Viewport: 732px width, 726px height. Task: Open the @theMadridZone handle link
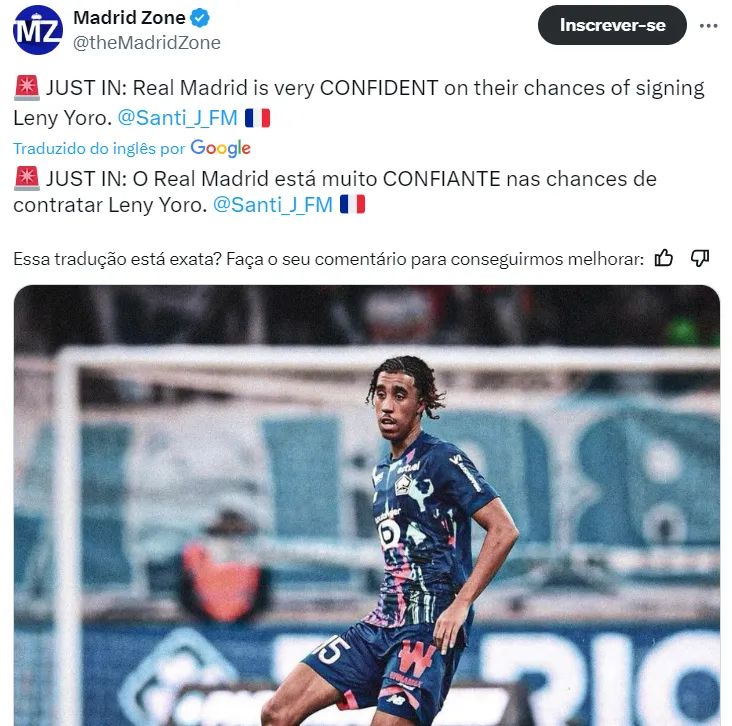pyautogui.click(x=147, y=42)
